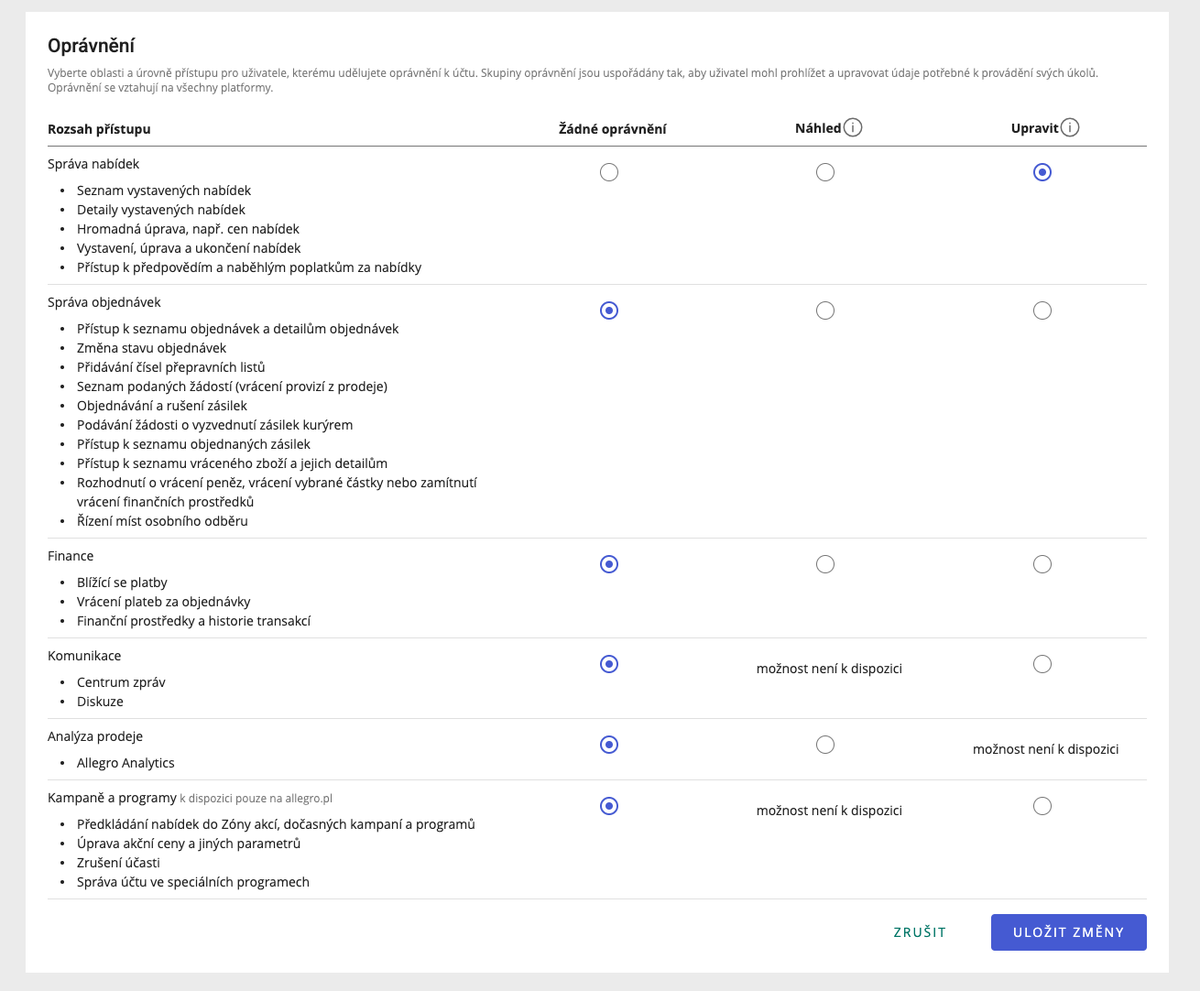Open the info icon next to Náhled

coord(853,128)
